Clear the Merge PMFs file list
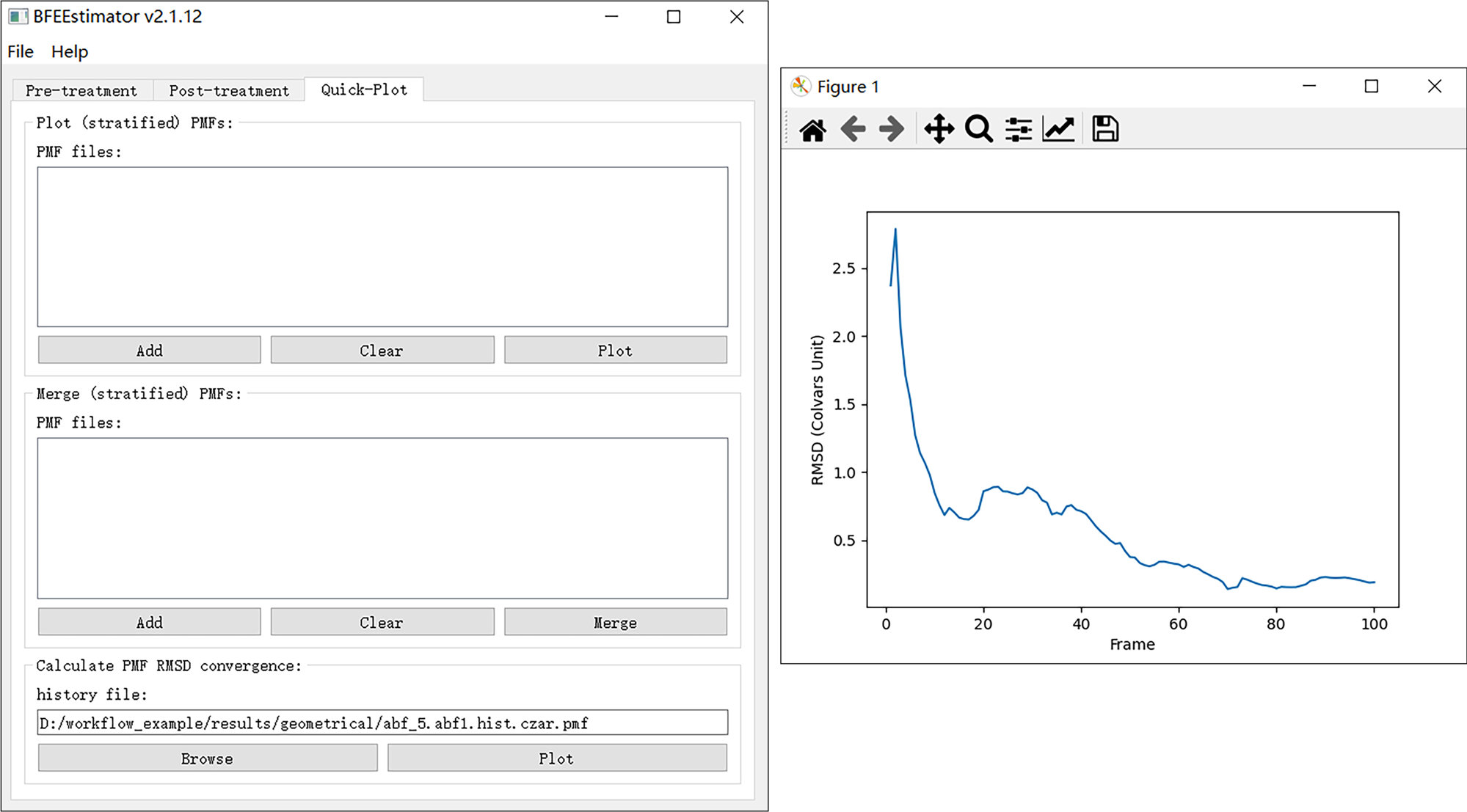 click(x=382, y=622)
